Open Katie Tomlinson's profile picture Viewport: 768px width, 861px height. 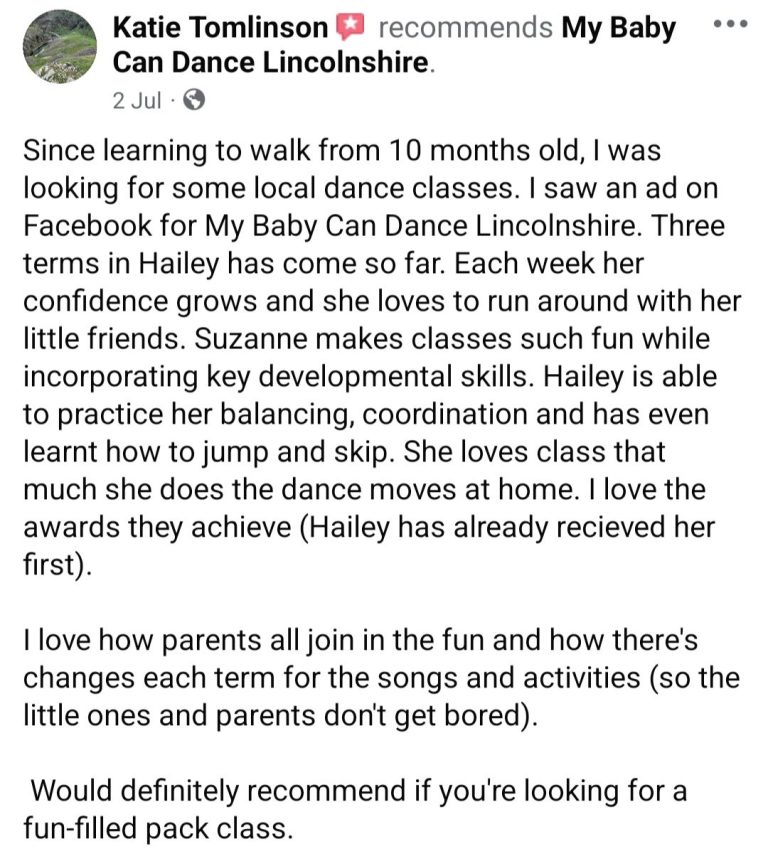[x=59, y=47]
